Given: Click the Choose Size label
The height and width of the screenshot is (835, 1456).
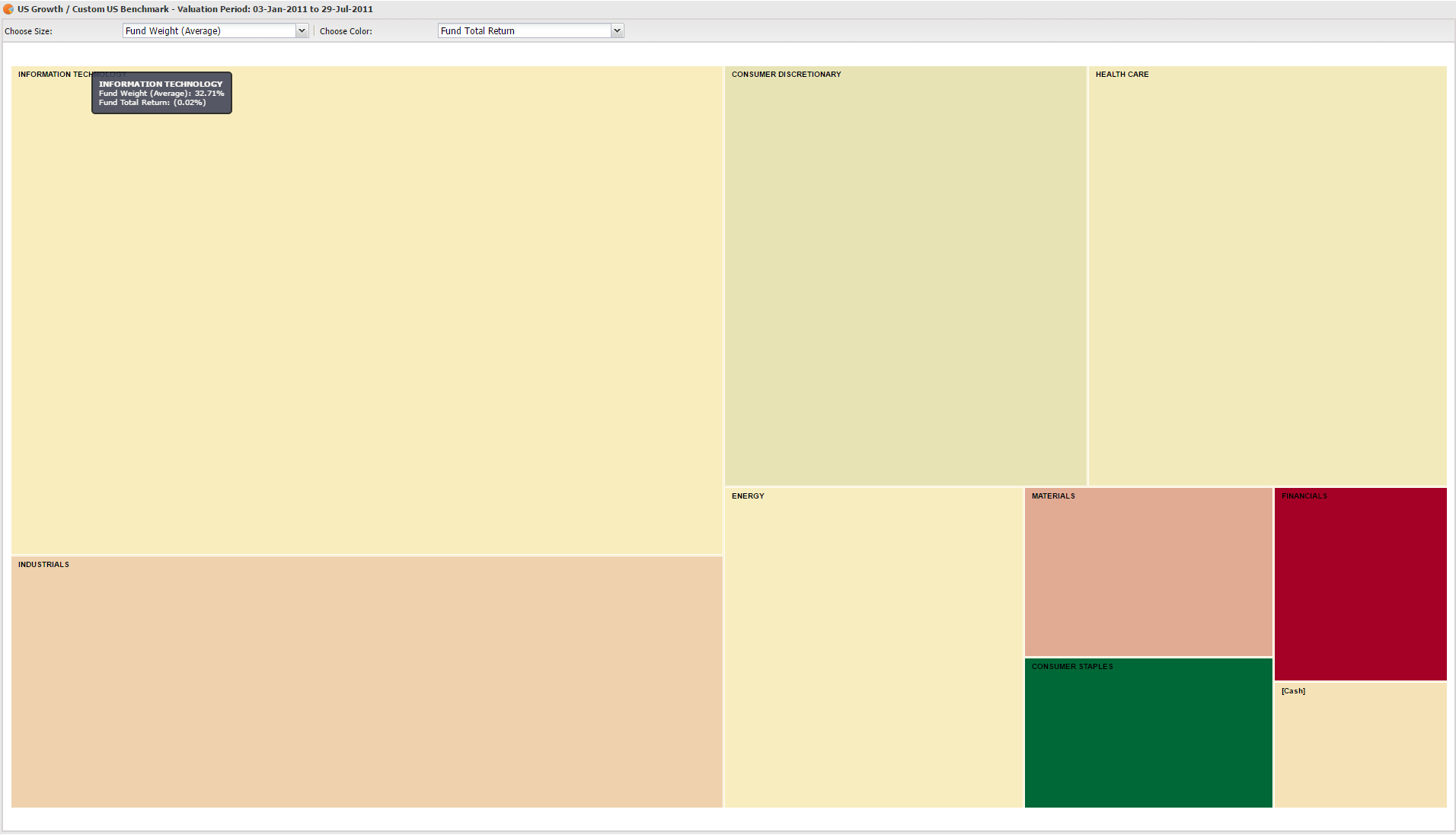Looking at the screenshot, I should point(29,31).
